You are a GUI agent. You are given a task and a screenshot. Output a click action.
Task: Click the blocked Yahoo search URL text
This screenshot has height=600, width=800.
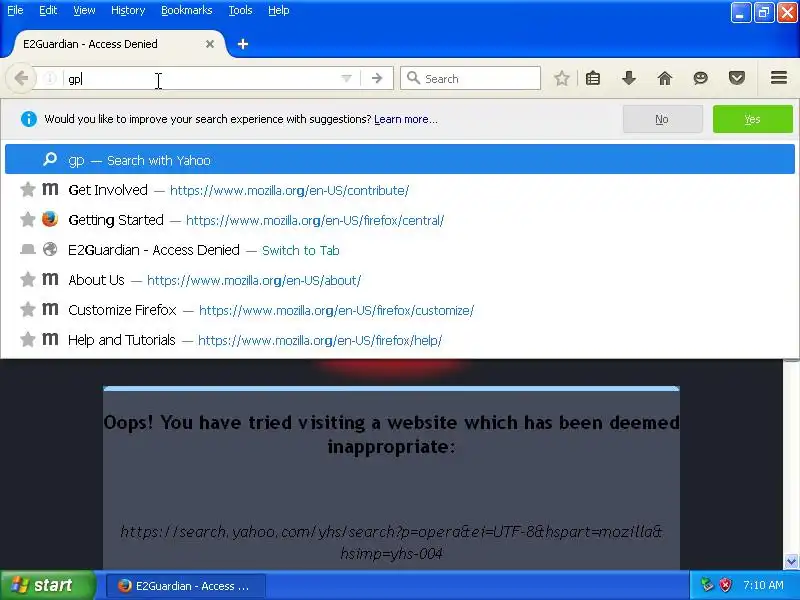click(x=391, y=542)
